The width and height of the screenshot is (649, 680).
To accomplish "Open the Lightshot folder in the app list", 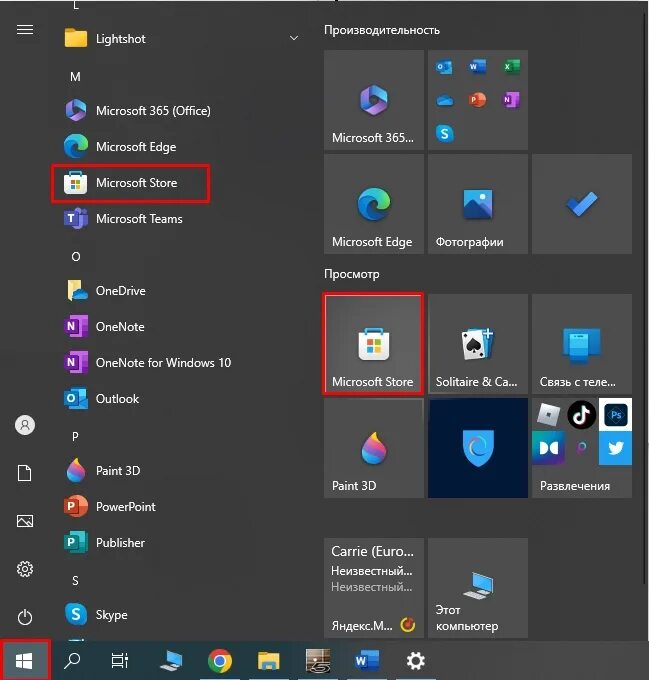I will pos(180,39).
